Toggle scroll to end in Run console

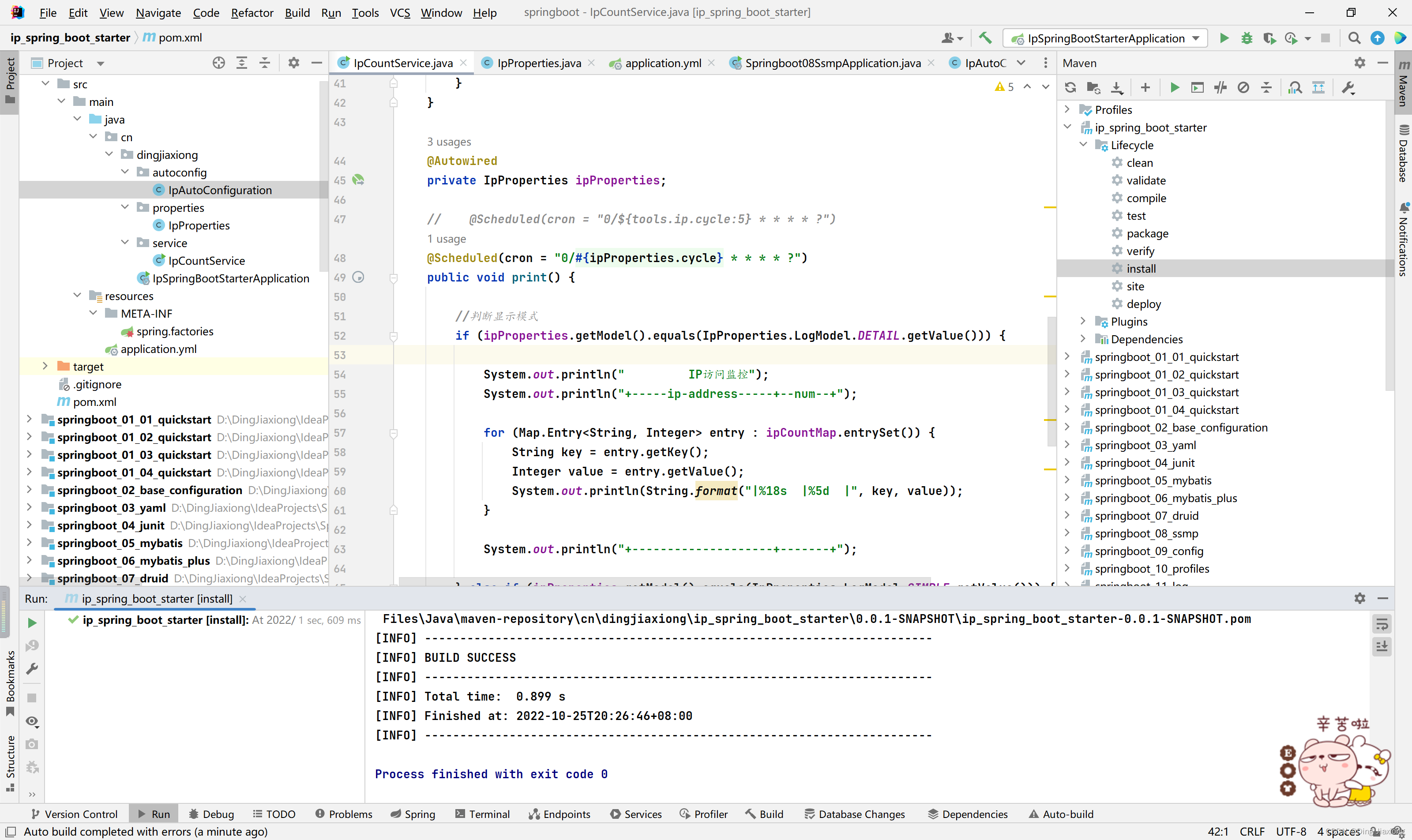click(x=1382, y=646)
